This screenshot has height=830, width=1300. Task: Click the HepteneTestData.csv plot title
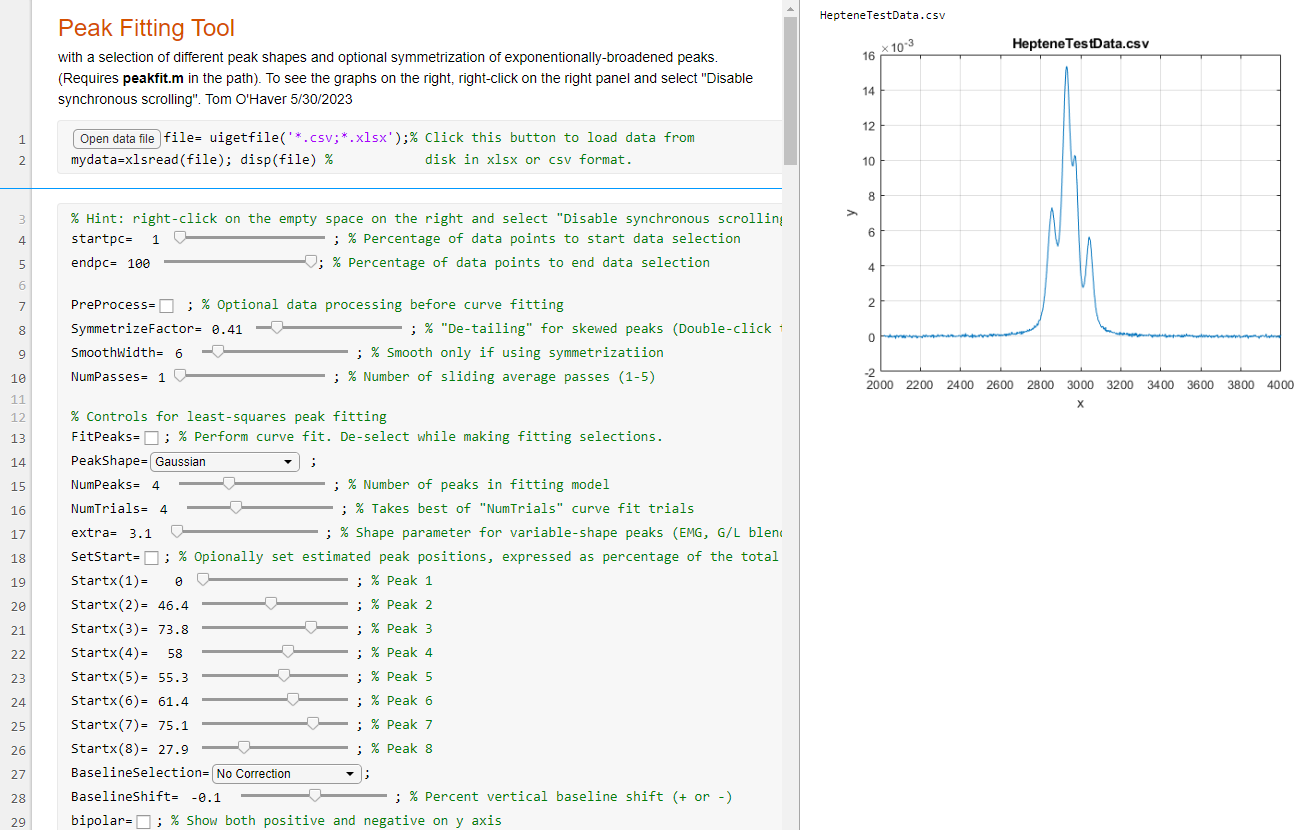1080,44
